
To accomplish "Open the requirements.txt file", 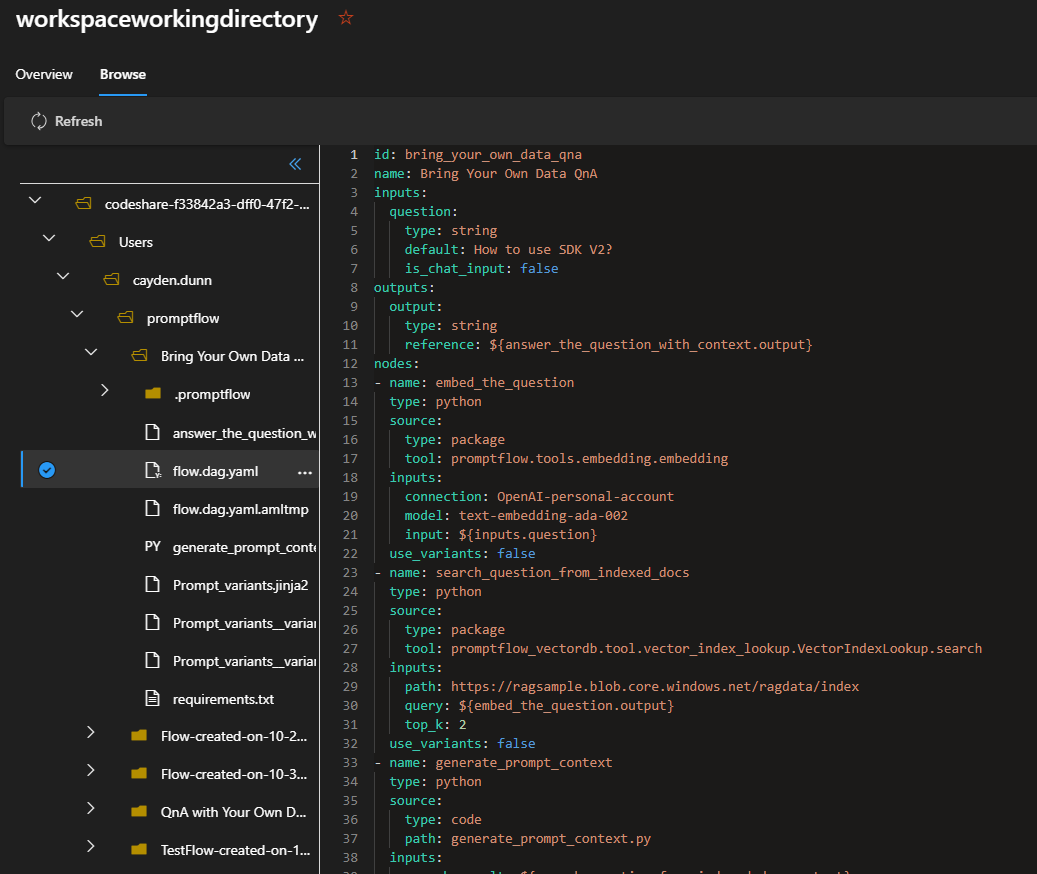I will tap(223, 699).
